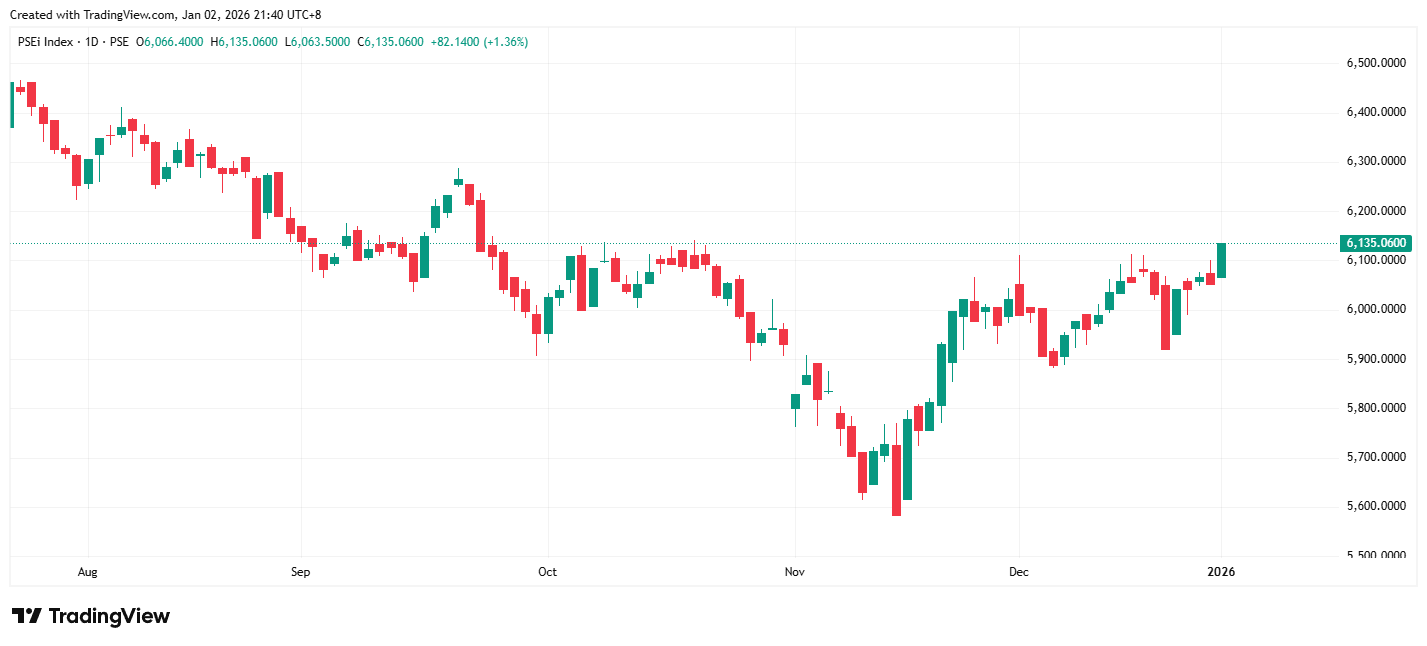Click the high value H6,135.0600

pos(245,42)
